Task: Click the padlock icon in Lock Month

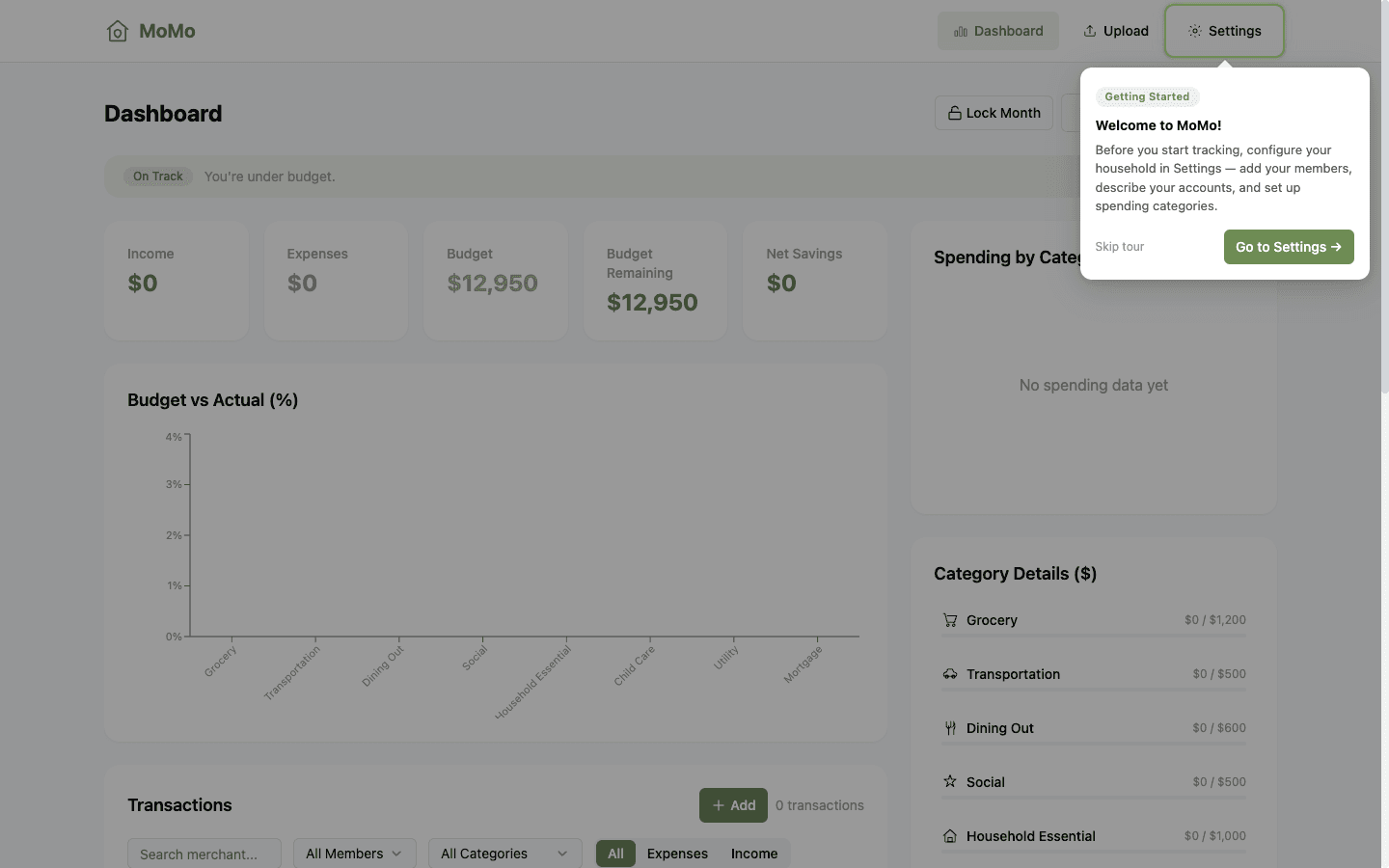Action: [953, 113]
